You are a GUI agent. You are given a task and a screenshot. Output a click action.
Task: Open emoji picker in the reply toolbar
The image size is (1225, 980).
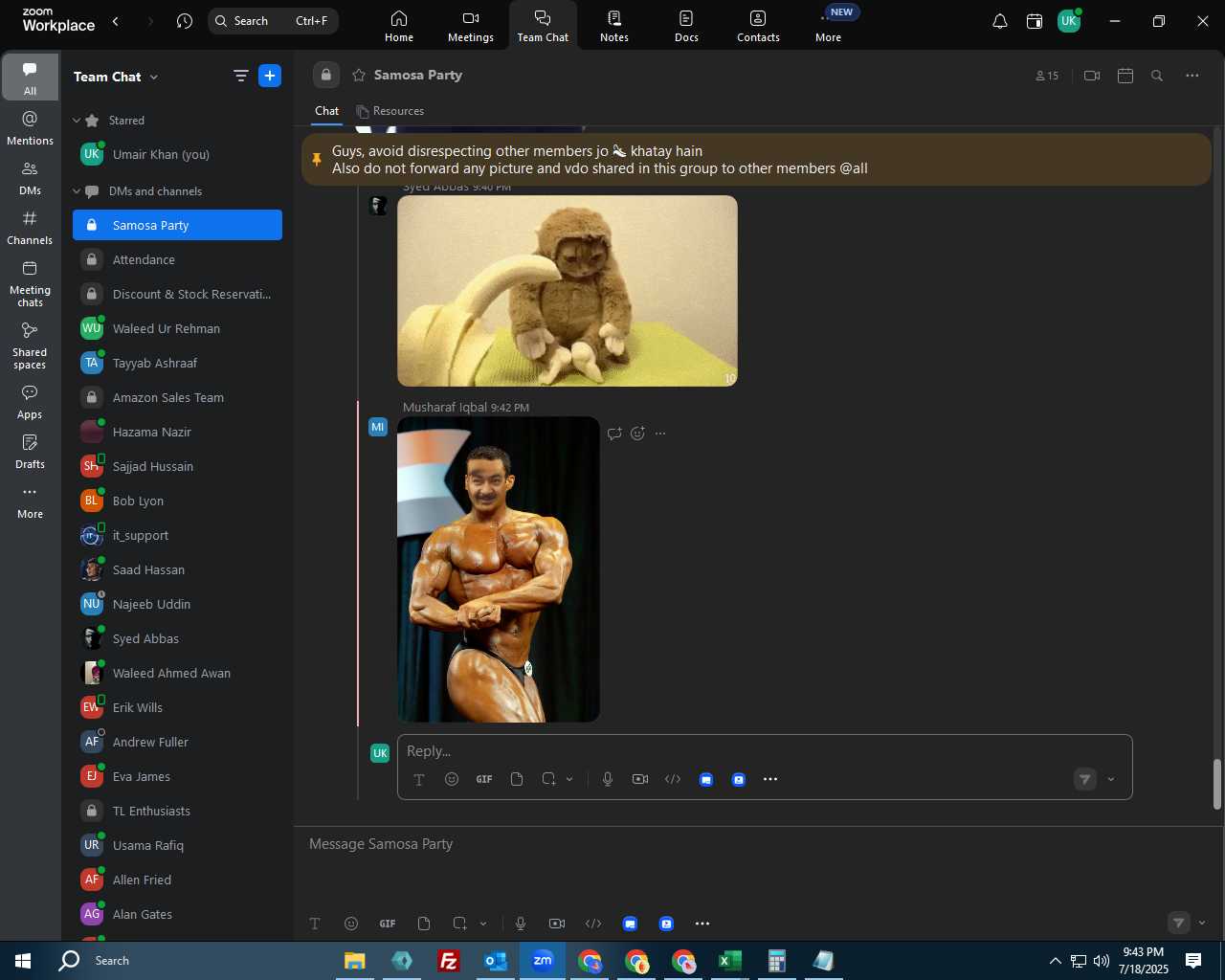click(x=452, y=779)
